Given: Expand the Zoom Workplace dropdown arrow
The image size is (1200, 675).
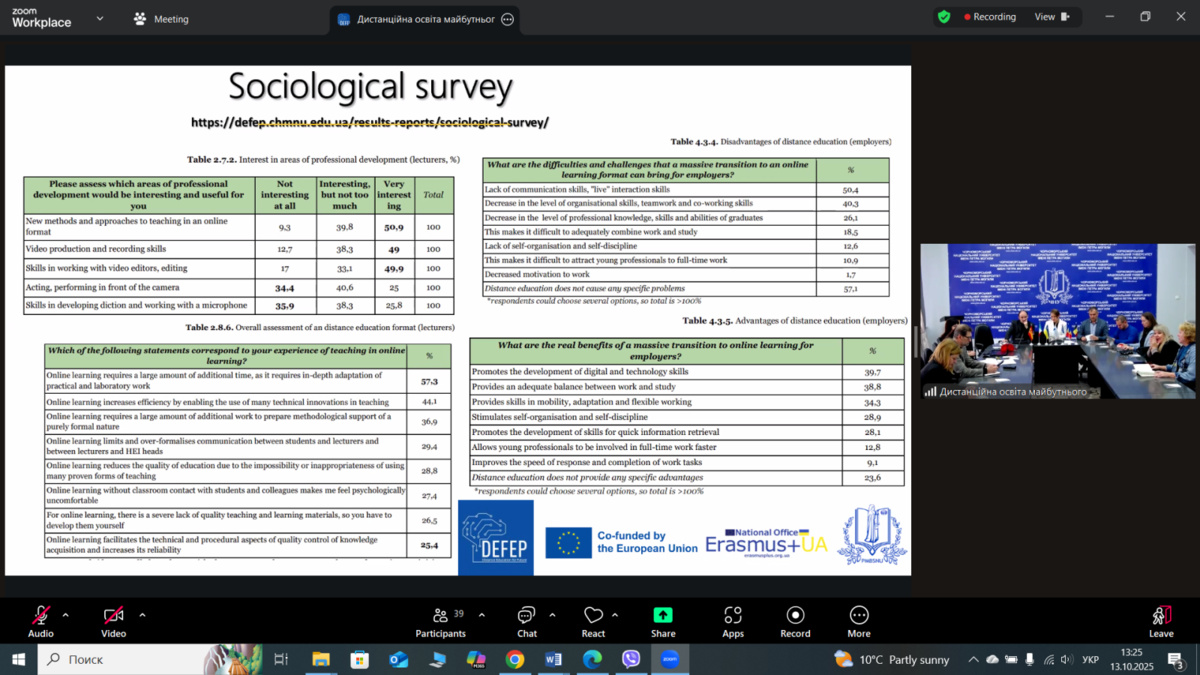Looking at the screenshot, I should (x=100, y=18).
